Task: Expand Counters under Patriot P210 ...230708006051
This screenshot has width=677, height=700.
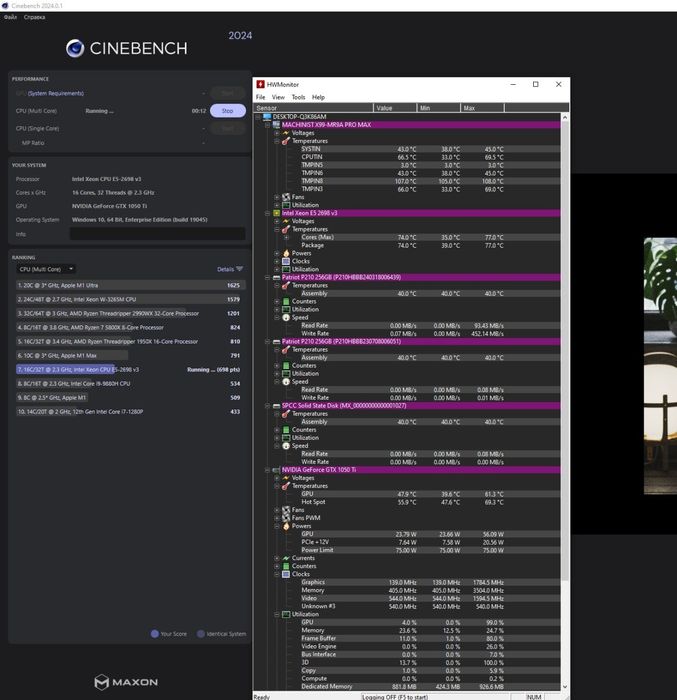Action: [x=277, y=366]
